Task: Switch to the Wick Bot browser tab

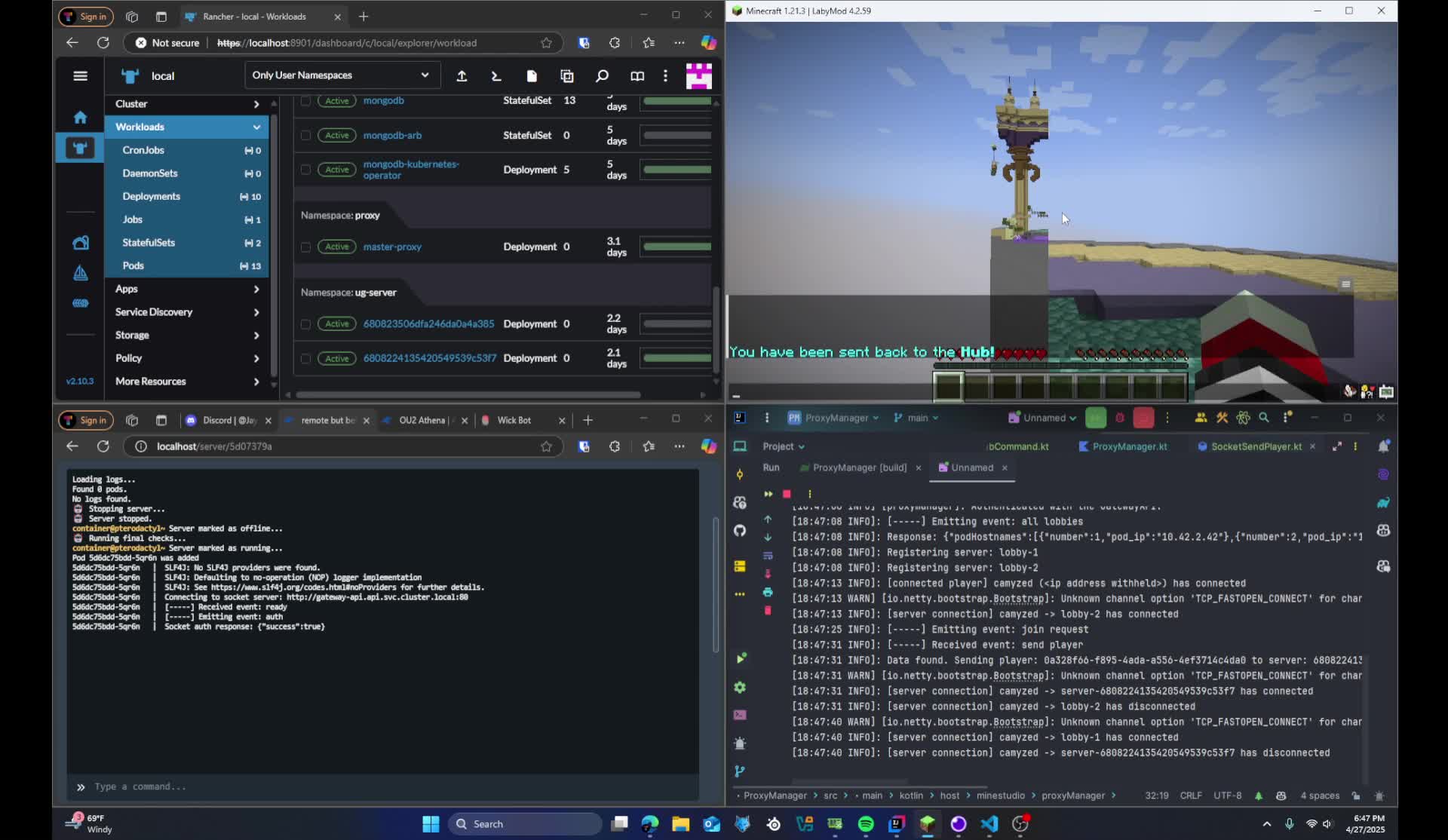Action: point(514,420)
